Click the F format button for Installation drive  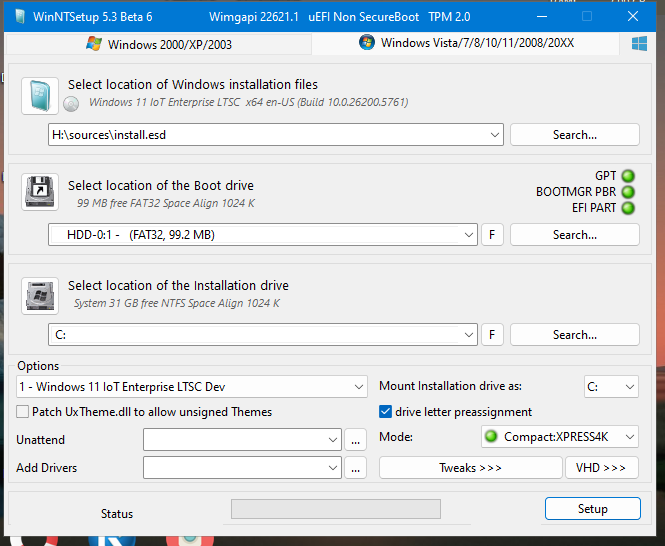[x=492, y=335]
